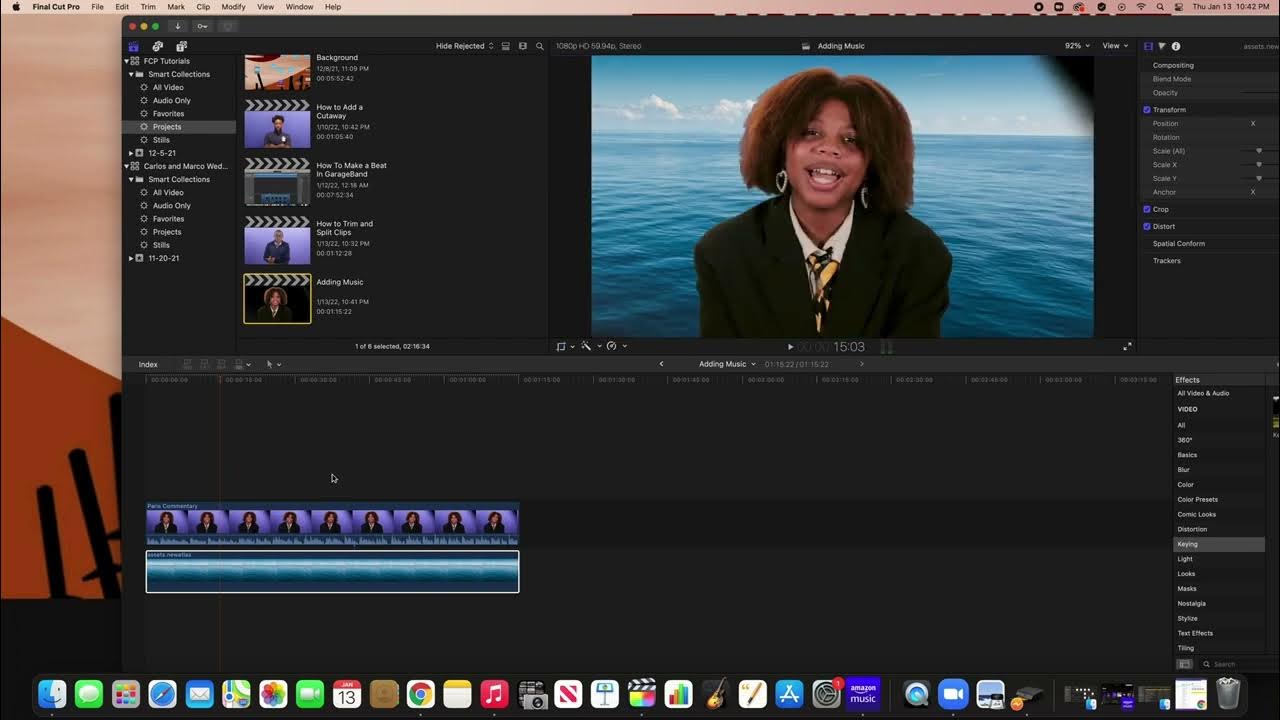
Task: Toggle the Crop checkbox
Action: point(1147,209)
